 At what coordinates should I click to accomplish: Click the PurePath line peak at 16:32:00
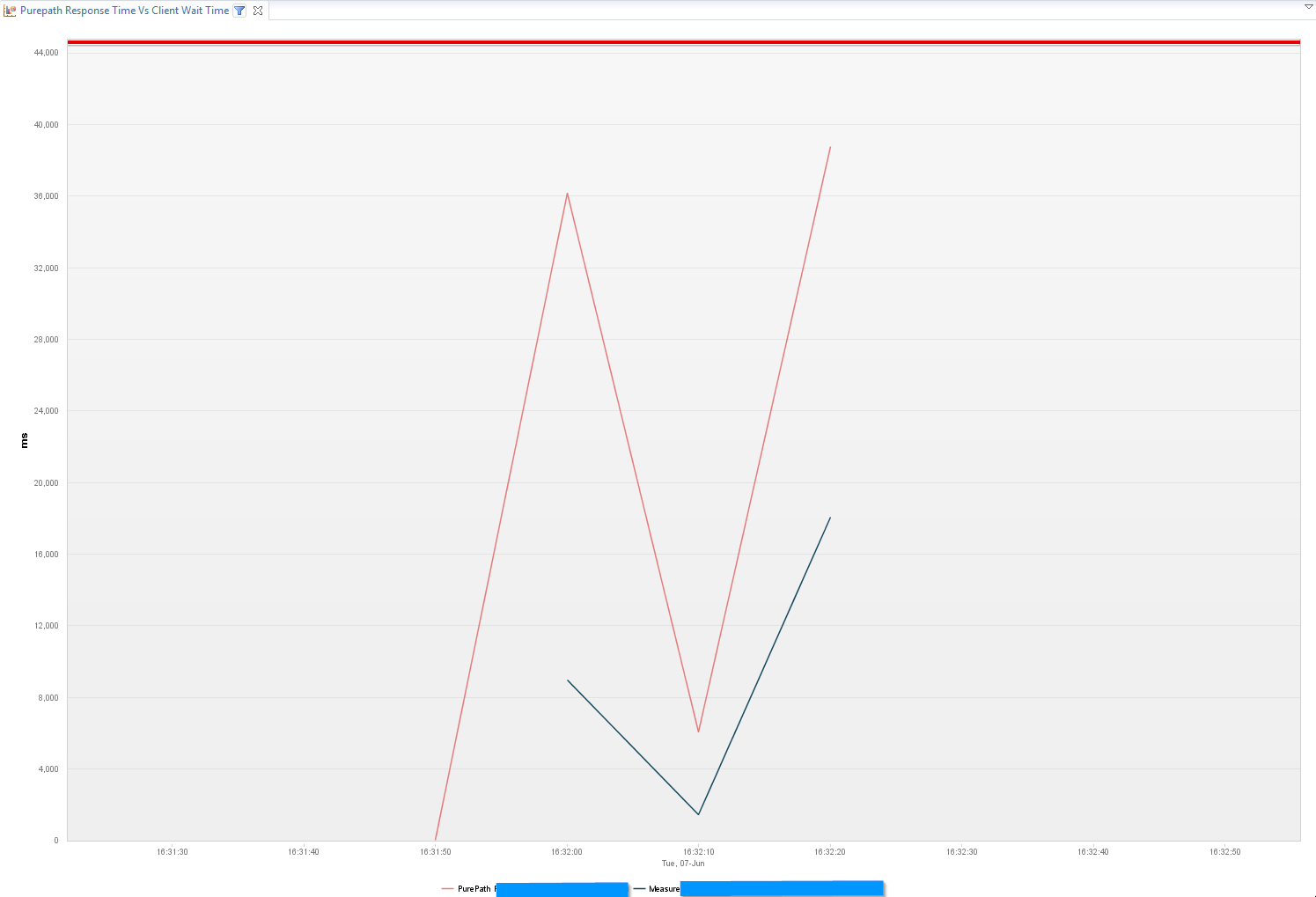click(x=567, y=194)
